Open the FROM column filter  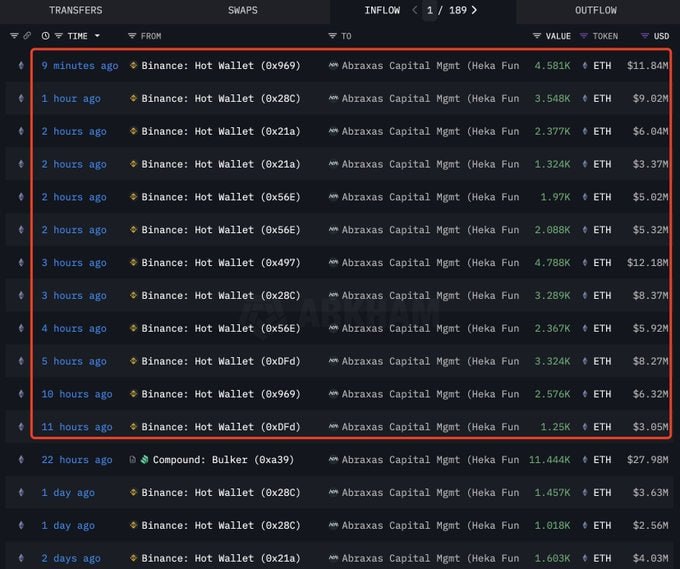(x=132, y=36)
